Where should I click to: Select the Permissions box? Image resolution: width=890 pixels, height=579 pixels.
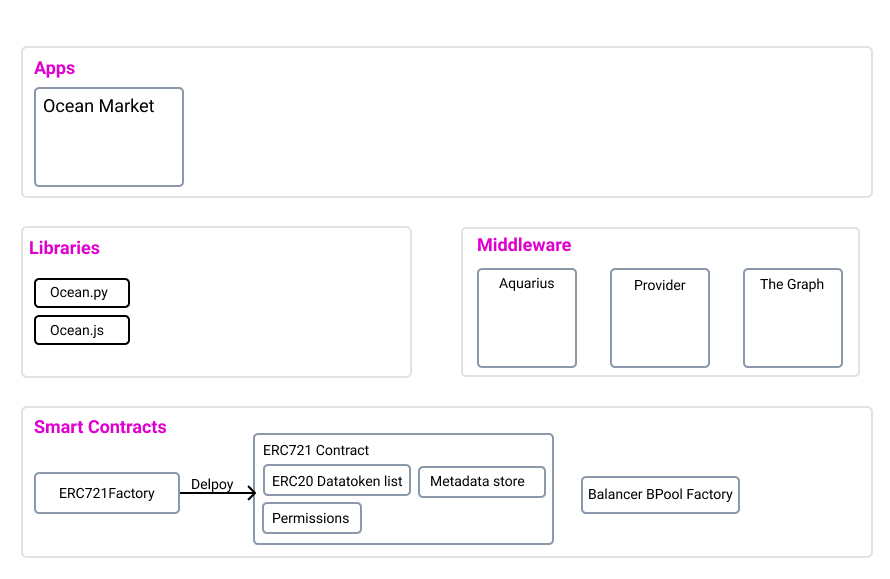coord(312,518)
